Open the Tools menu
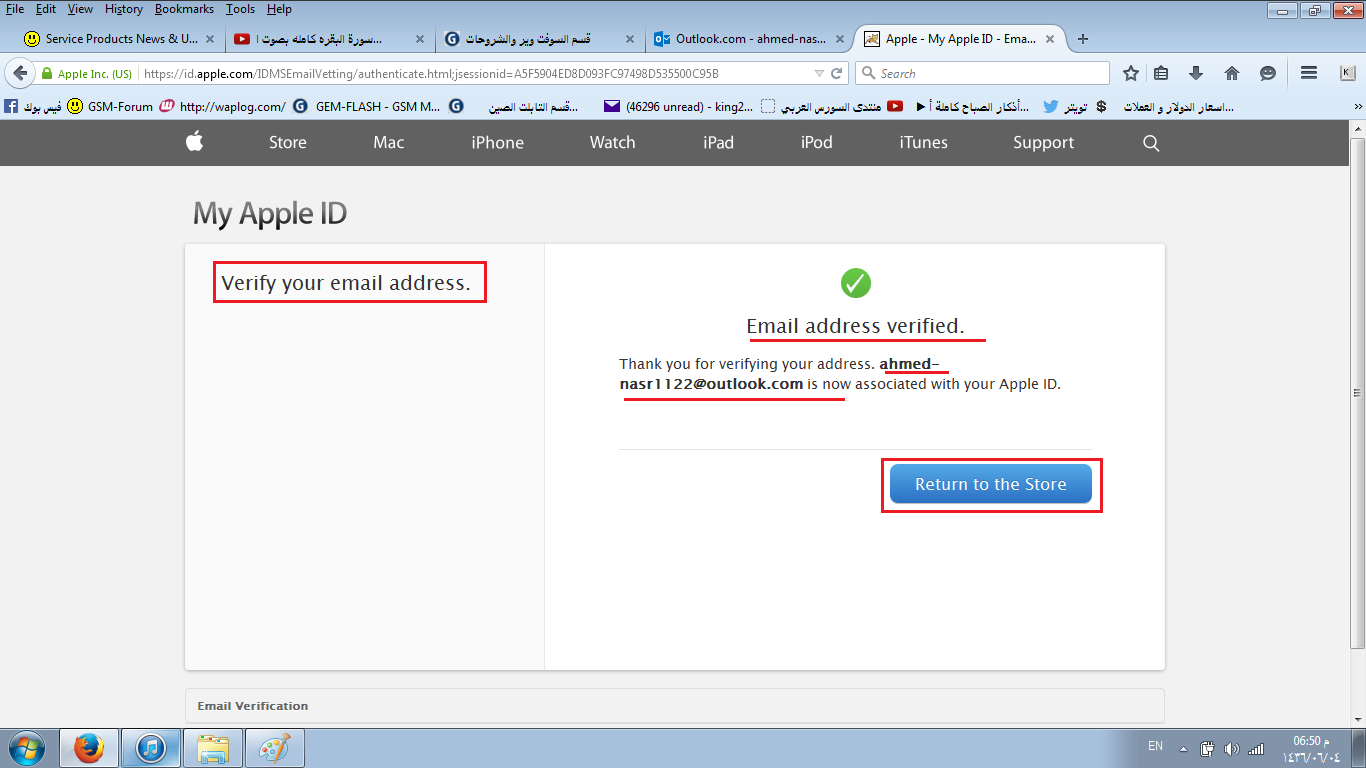1366x768 pixels. [x=240, y=9]
